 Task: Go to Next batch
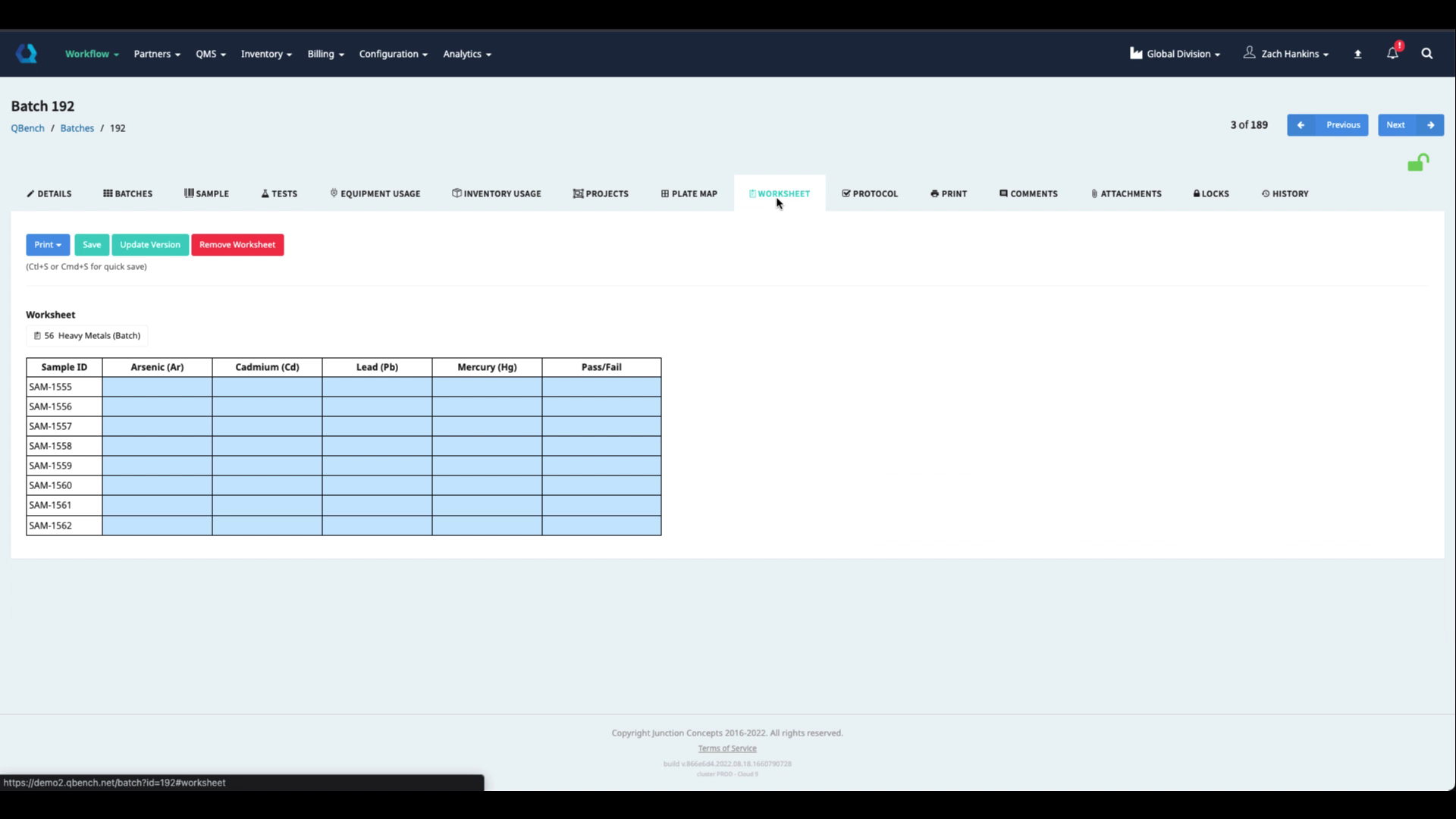(1410, 125)
